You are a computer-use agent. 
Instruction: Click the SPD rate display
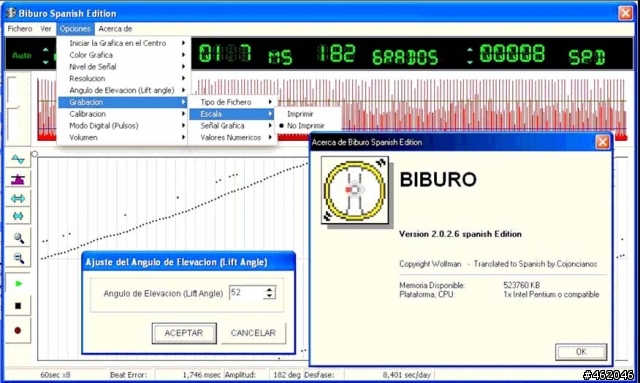[x=543, y=55]
